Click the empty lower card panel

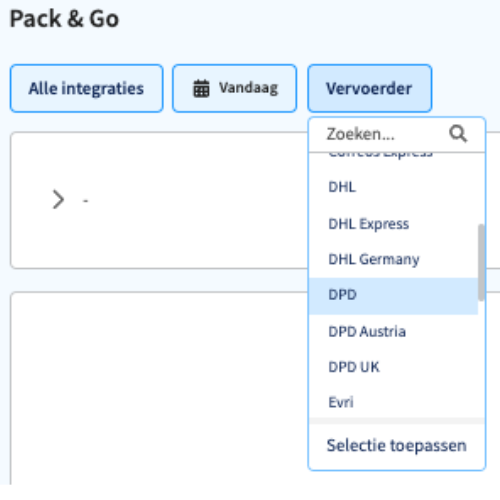[x=159, y=388]
